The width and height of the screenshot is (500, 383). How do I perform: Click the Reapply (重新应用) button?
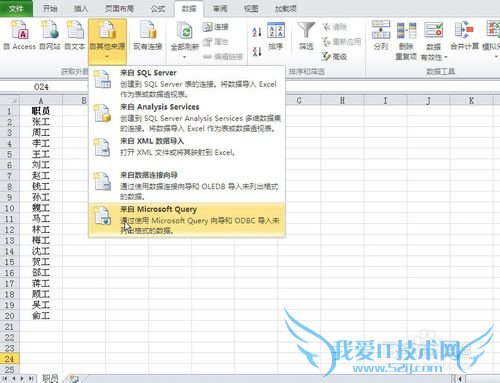341,42
